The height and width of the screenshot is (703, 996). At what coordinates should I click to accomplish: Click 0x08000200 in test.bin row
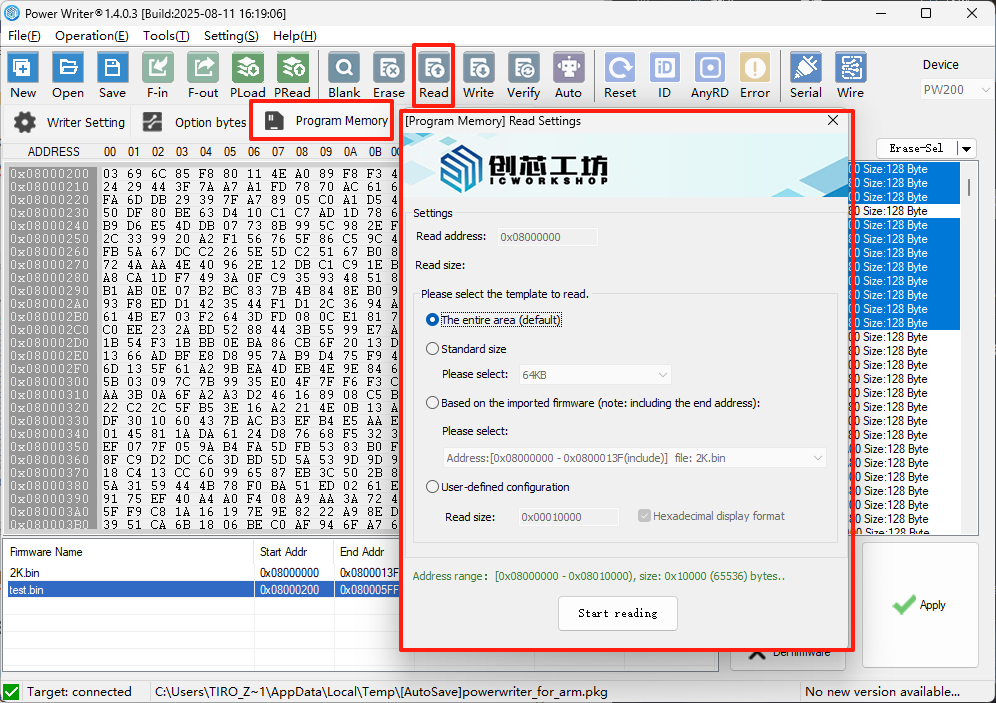click(289, 590)
